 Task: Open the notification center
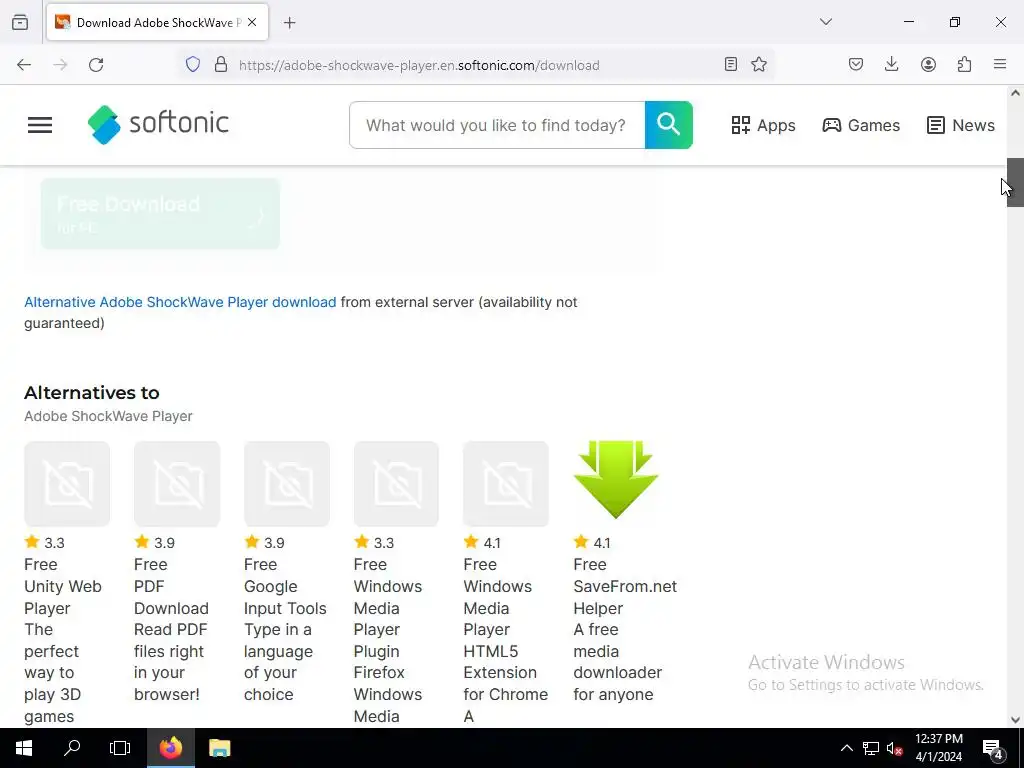coord(993,748)
